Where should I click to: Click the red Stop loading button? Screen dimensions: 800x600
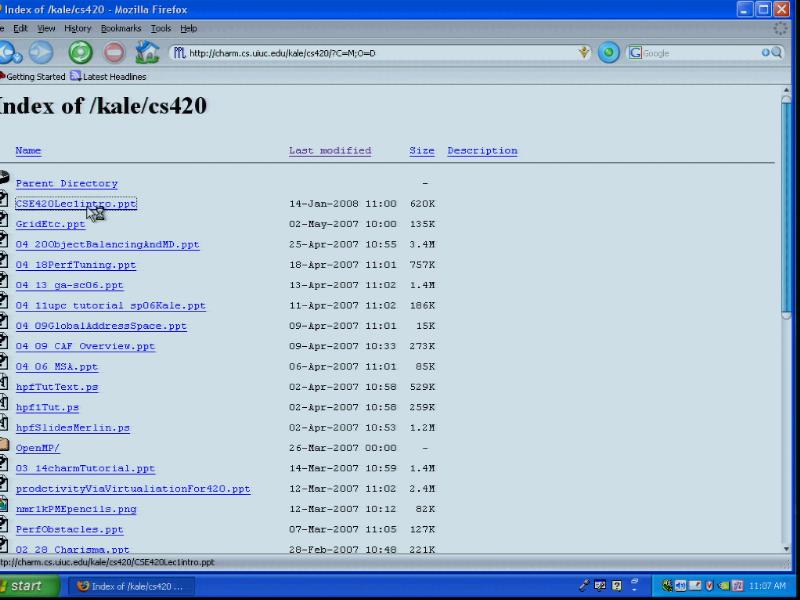coord(114,53)
